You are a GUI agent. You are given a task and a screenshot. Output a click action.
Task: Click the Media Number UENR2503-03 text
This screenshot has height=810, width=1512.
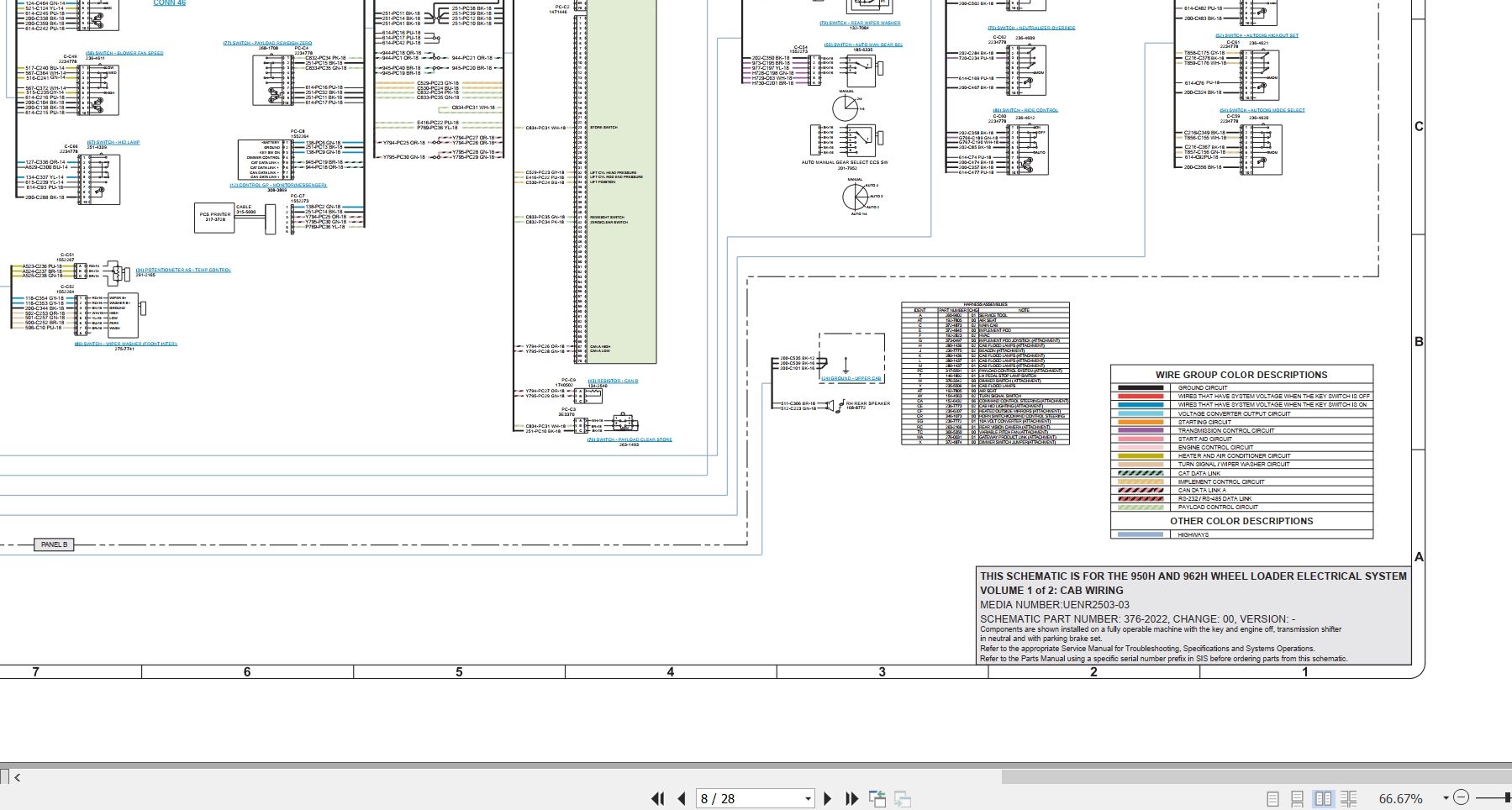click(1055, 605)
